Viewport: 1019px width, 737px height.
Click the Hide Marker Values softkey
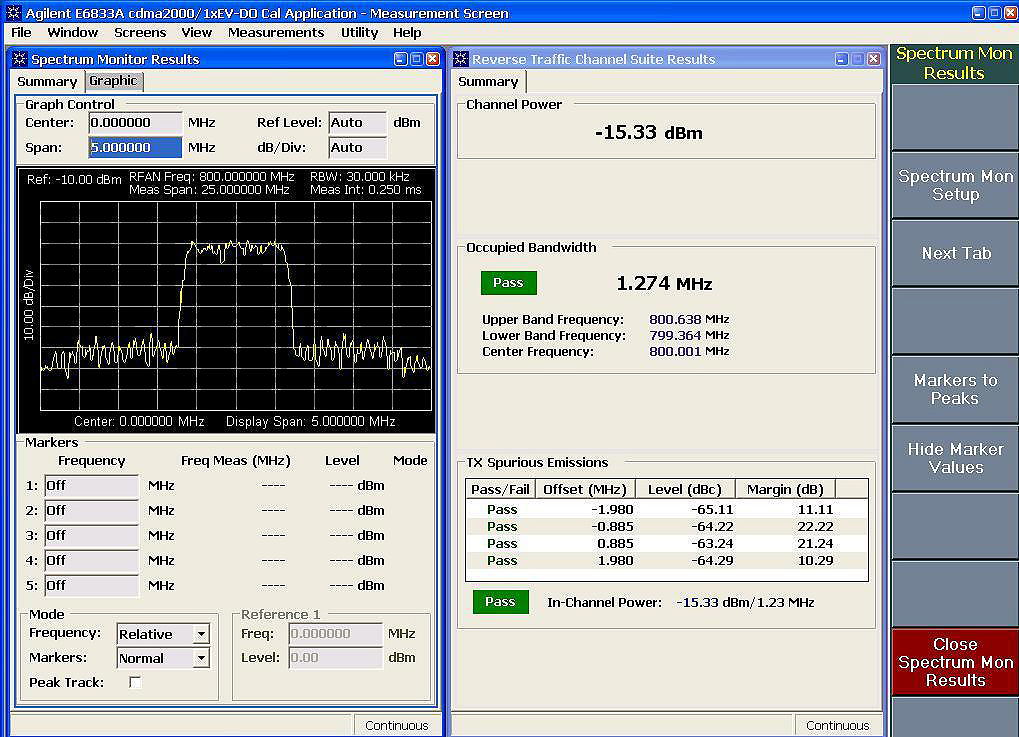point(955,458)
